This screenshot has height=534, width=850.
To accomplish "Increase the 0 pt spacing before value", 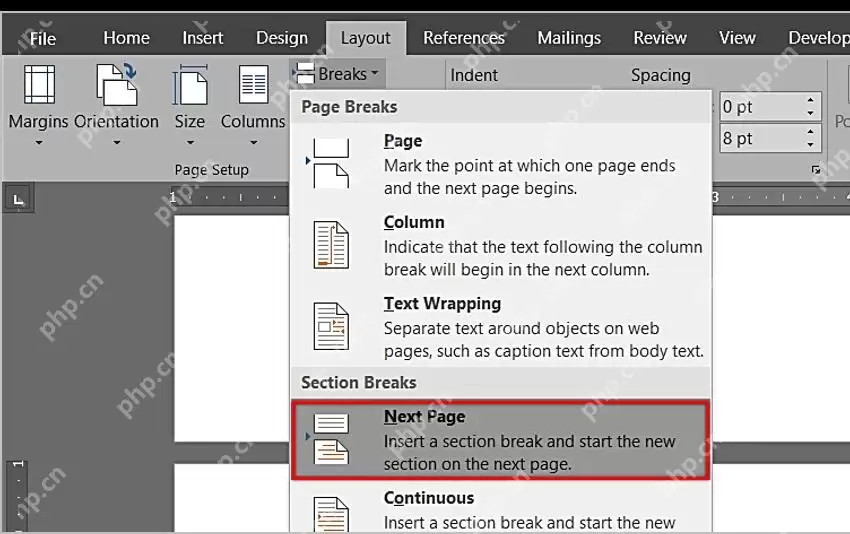I will point(810,100).
